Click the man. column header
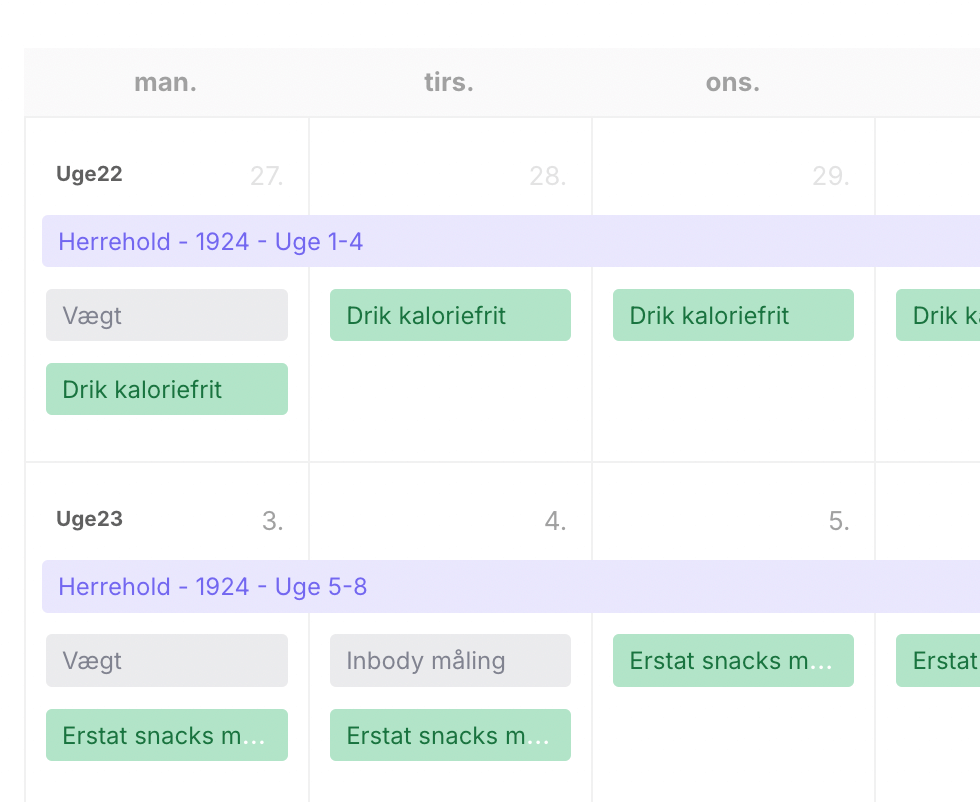980x802 pixels. (x=166, y=83)
